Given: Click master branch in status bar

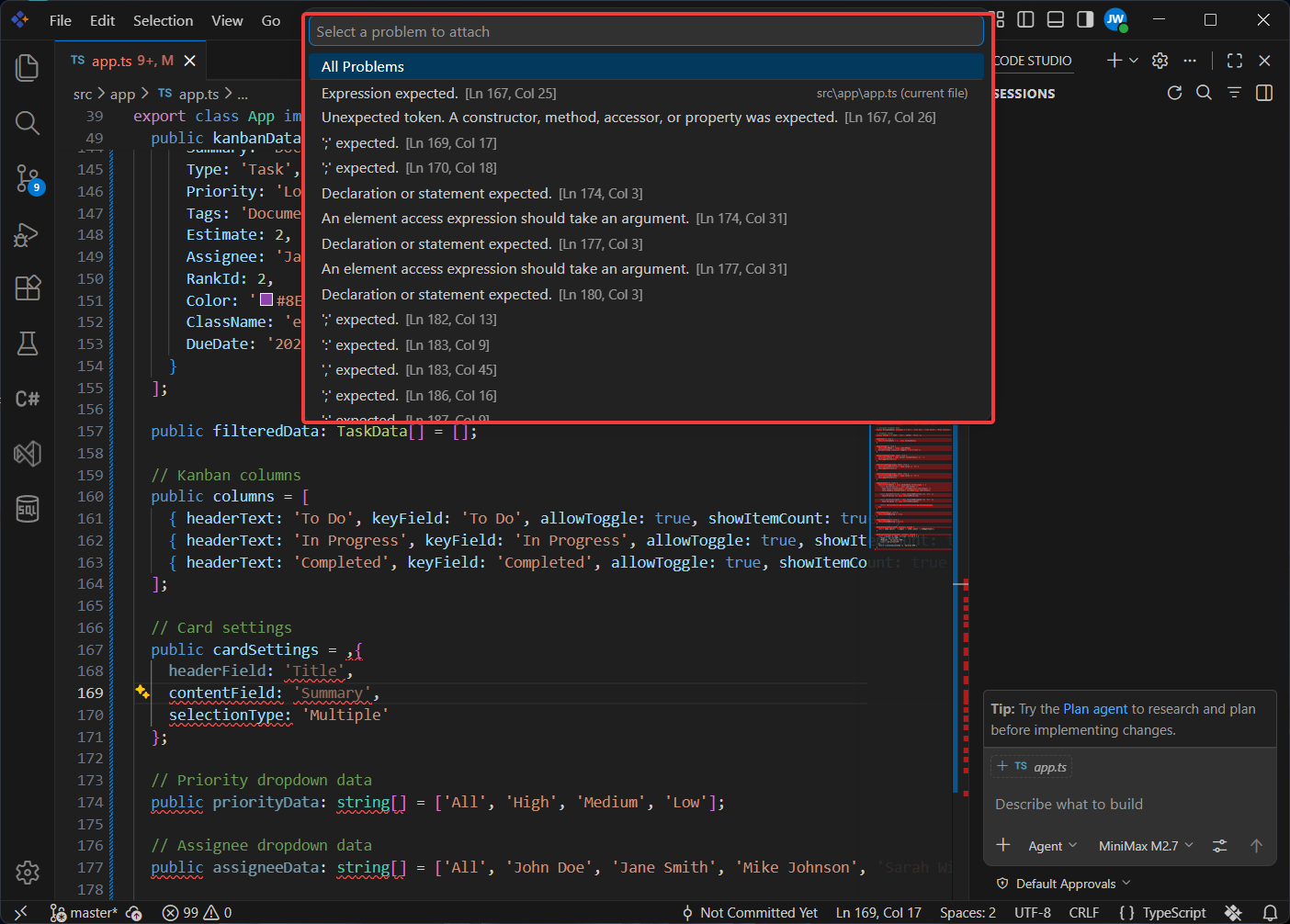Looking at the screenshot, I should coord(85,913).
